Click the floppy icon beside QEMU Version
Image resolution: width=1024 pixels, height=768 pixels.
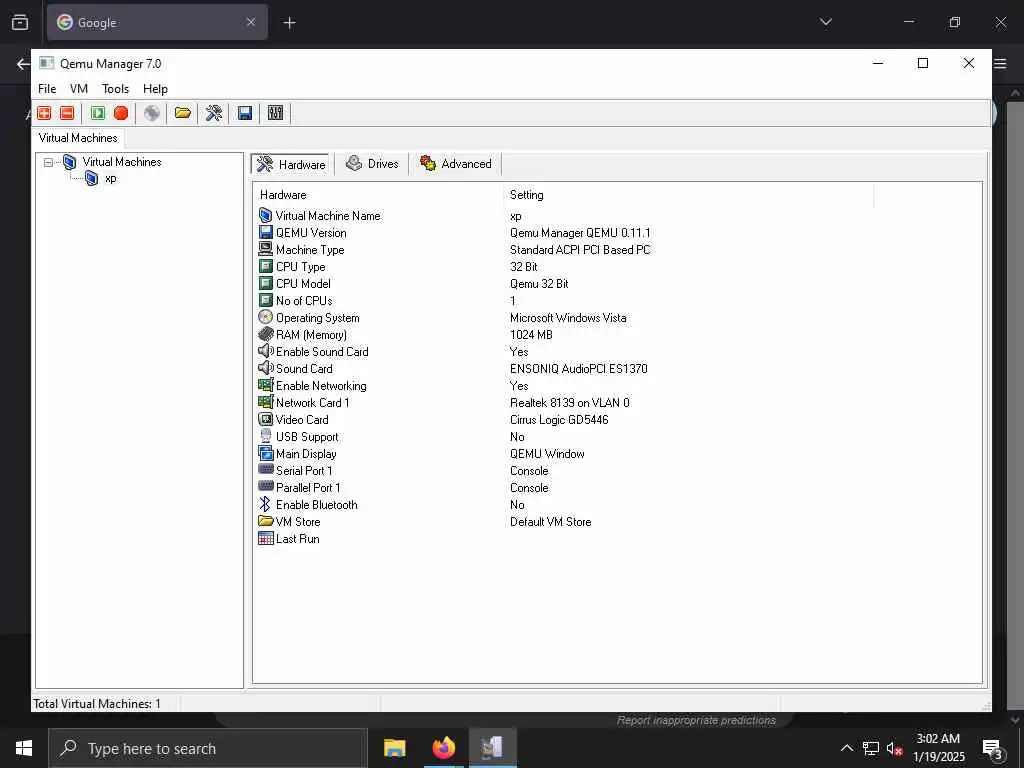tap(265, 232)
